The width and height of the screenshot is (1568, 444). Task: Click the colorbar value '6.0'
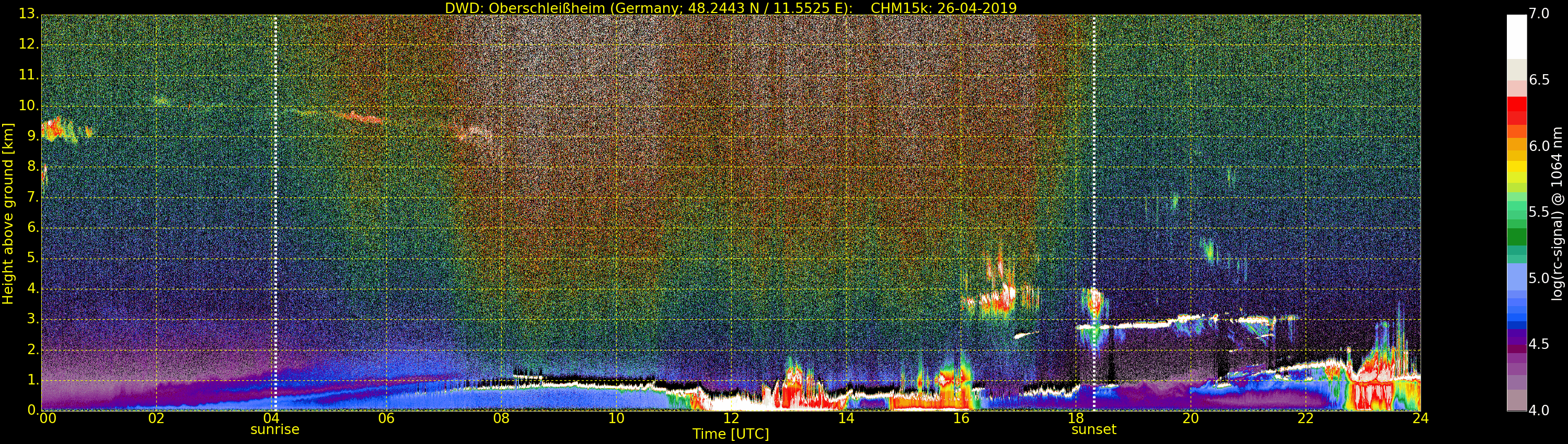1539,146
